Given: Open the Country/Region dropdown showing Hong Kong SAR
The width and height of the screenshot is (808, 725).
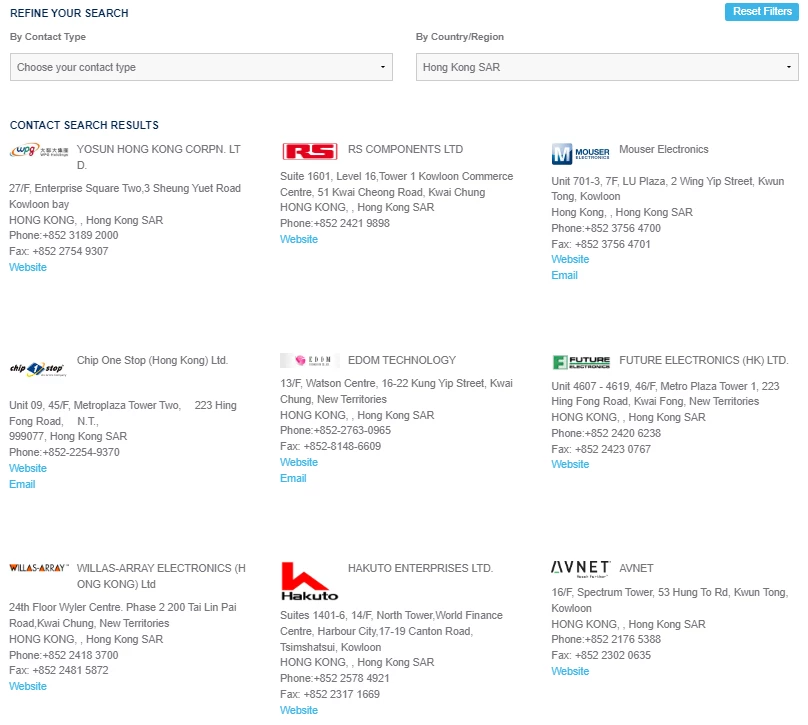Looking at the screenshot, I should (x=607, y=67).
